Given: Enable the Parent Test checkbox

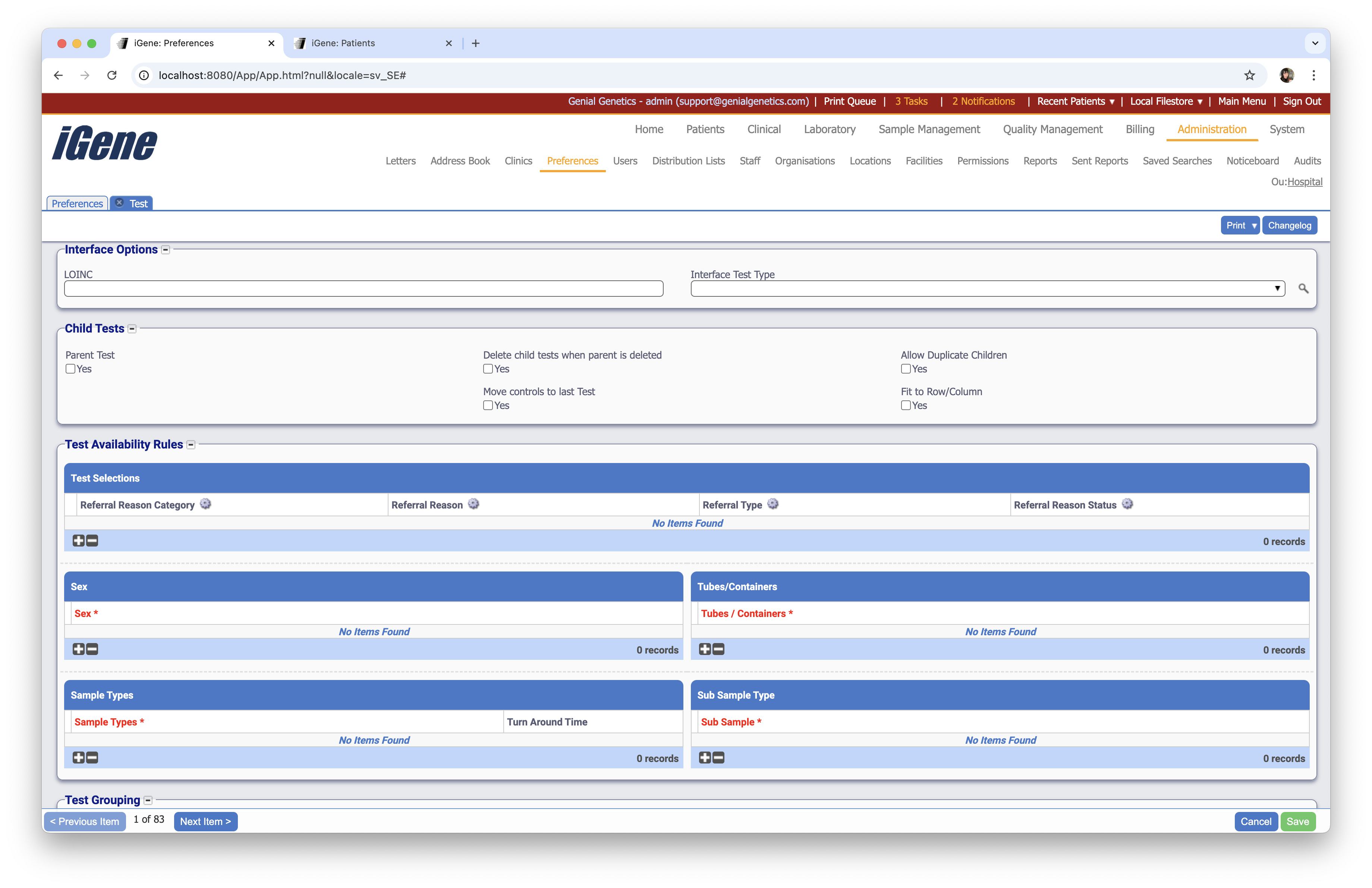Looking at the screenshot, I should point(70,369).
